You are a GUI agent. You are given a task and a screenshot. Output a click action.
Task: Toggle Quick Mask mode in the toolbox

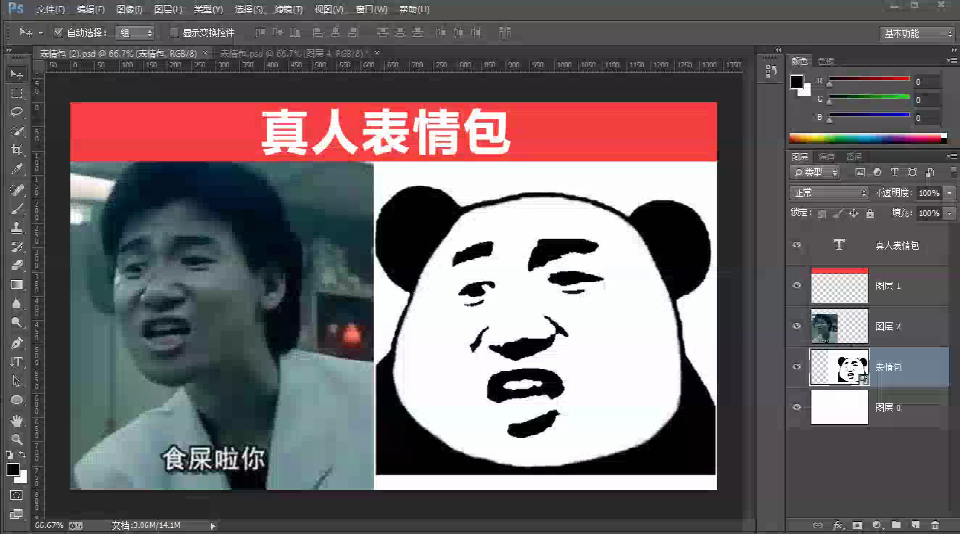(17, 495)
